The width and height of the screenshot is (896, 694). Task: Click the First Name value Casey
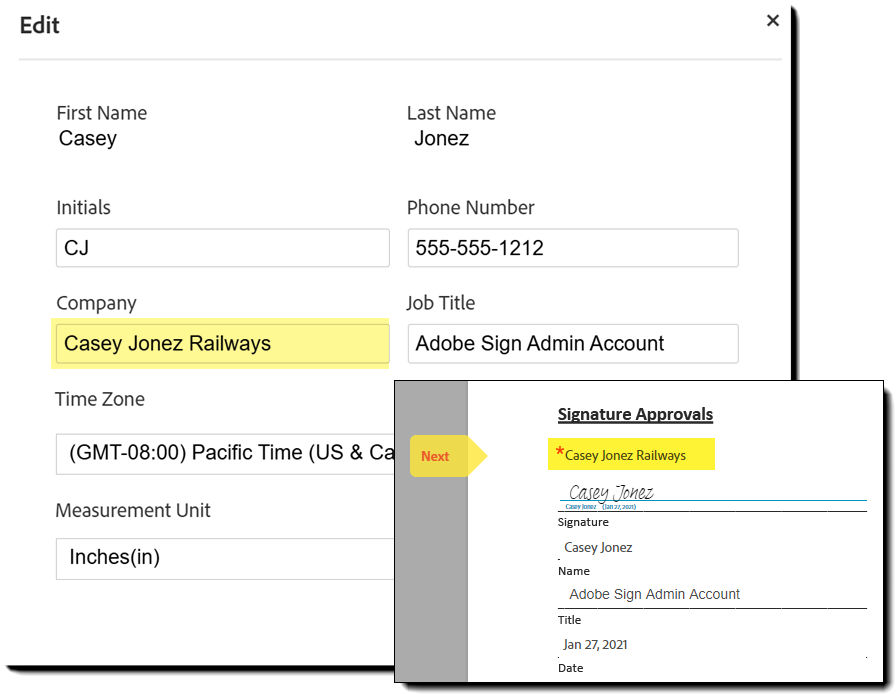click(88, 139)
